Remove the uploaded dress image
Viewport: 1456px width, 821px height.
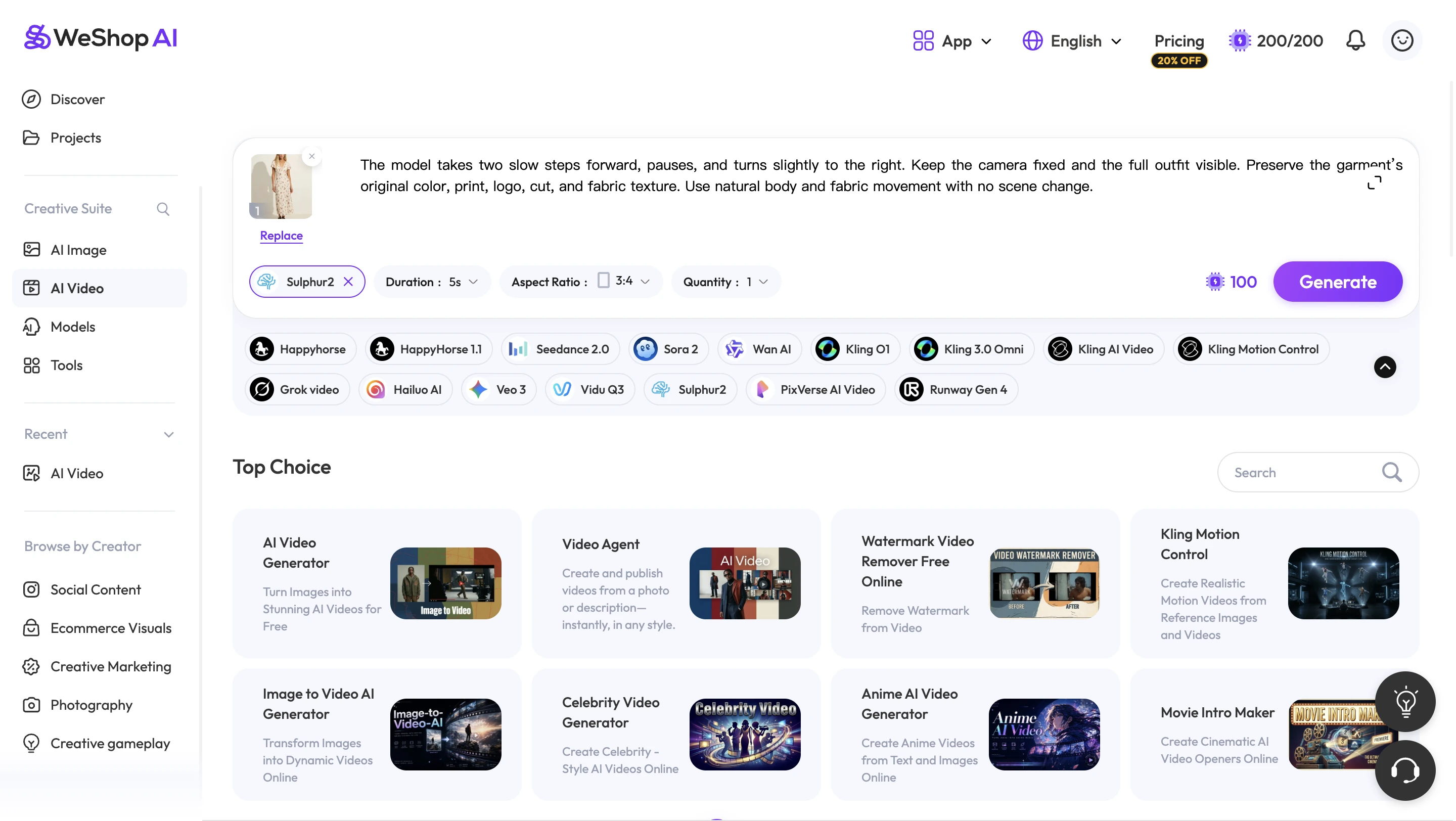pos(311,157)
